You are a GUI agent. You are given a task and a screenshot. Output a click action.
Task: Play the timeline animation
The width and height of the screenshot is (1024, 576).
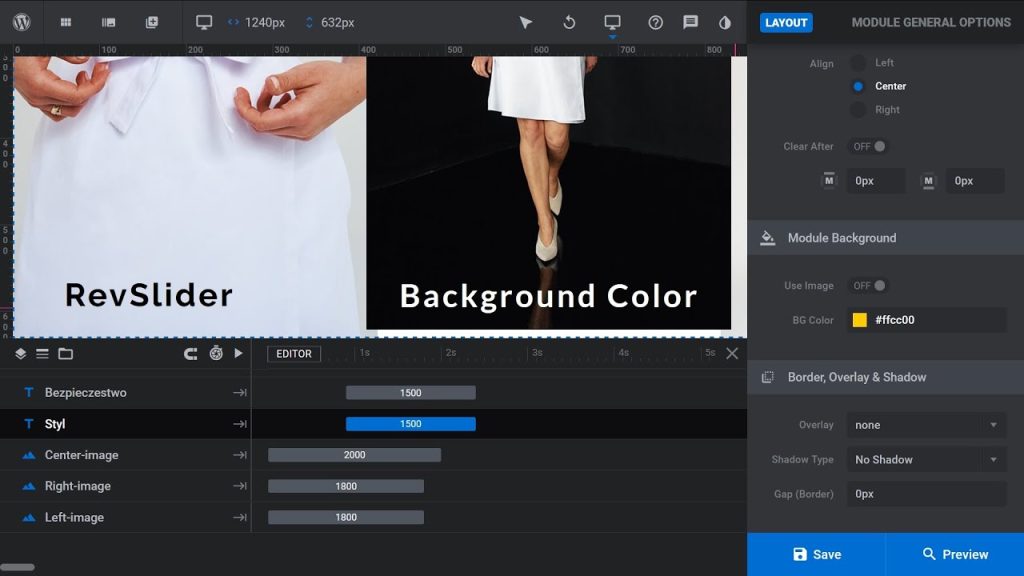coord(238,353)
